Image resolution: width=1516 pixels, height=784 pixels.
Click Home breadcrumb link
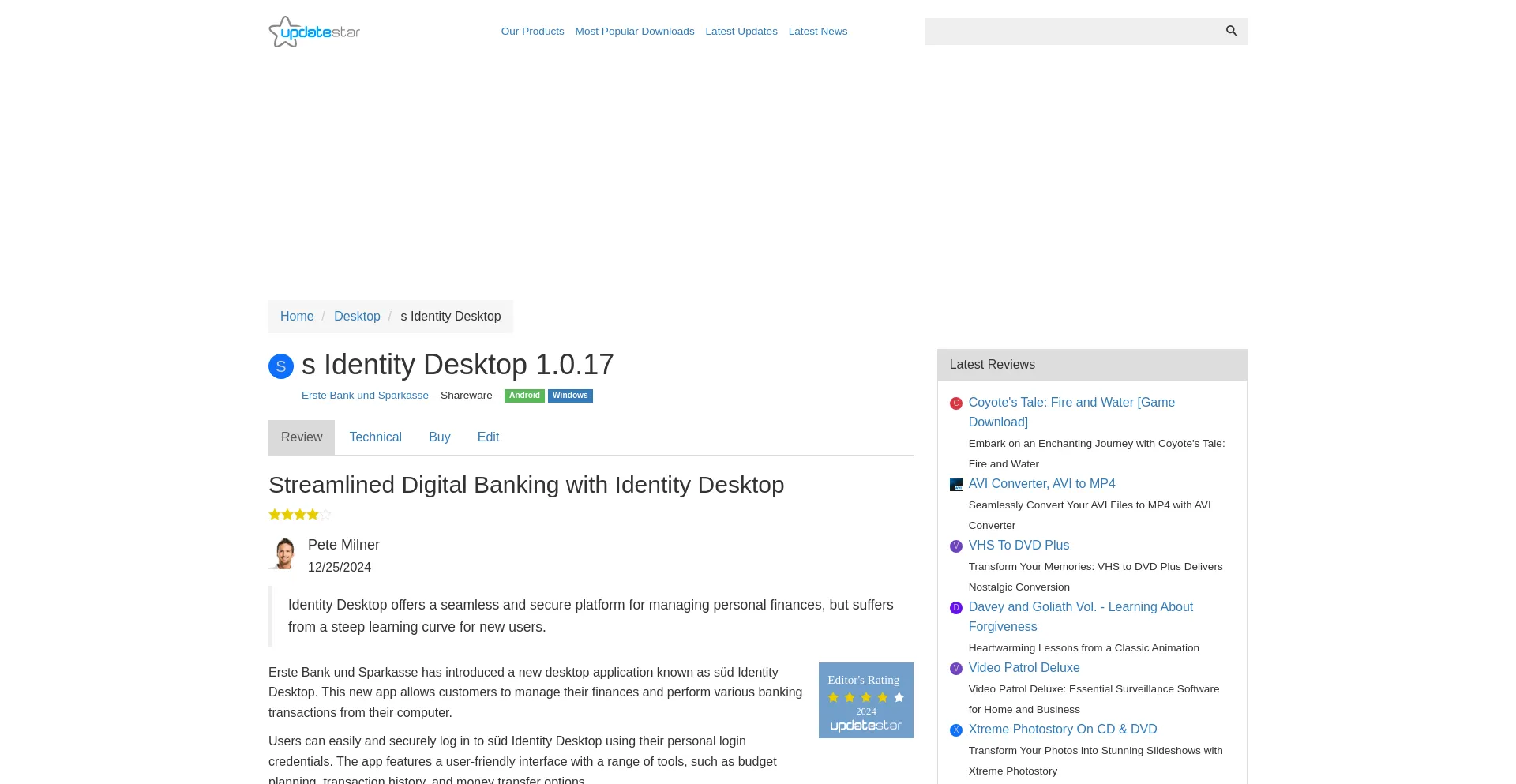click(x=297, y=317)
